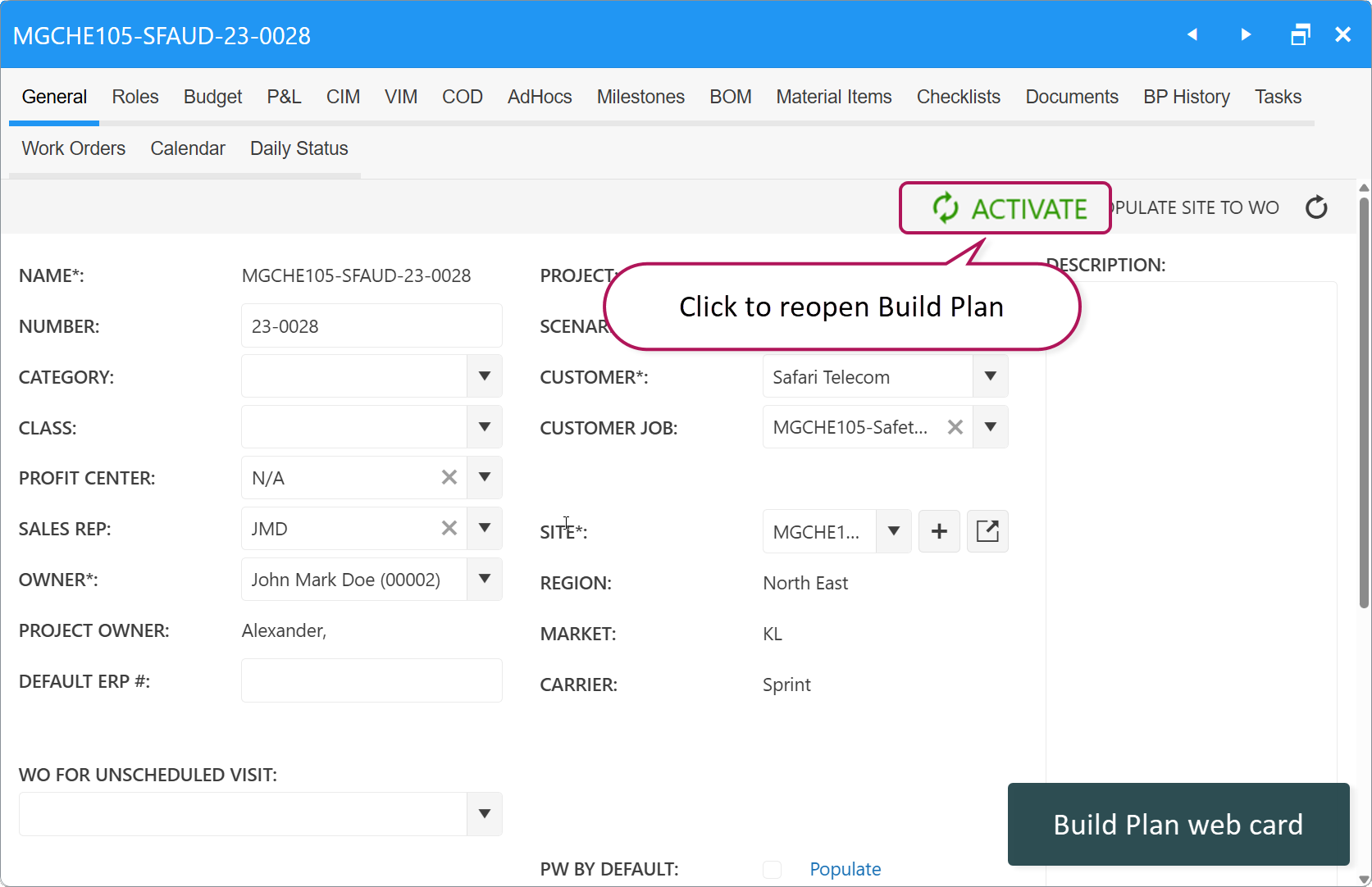Add a new site with plus button
1372x887 pixels.
click(939, 532)
